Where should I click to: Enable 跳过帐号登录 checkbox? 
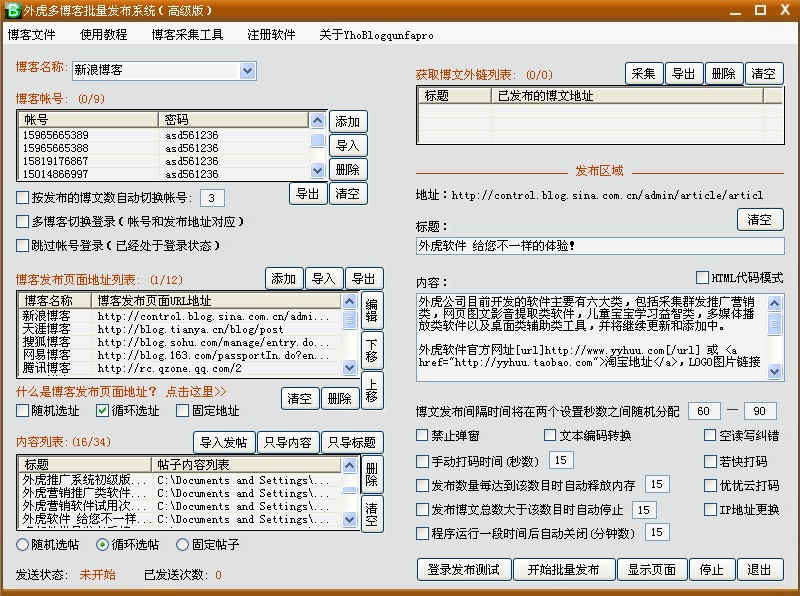coord(22,245)
